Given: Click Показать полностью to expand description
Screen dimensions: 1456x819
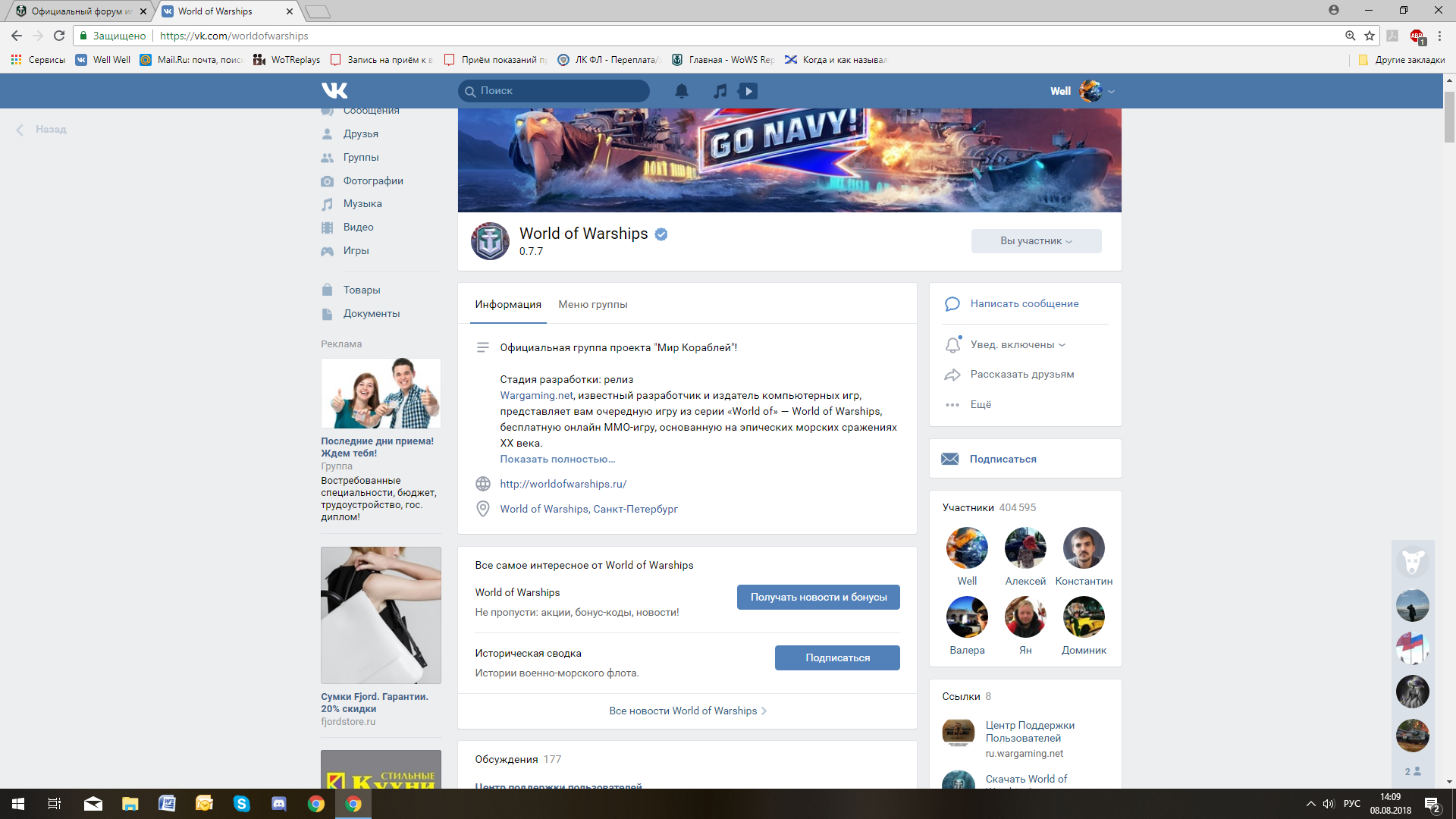Looking at the screenshot, I should pyautogui.click(x=557, y=460).
